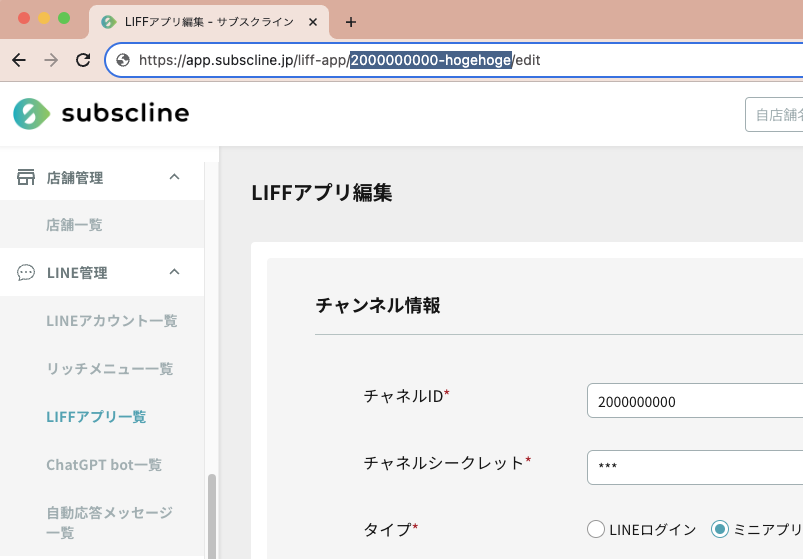Click the browser back arrow
The width and height of the screenshot is (803, 559).
[x=19, y=60]
